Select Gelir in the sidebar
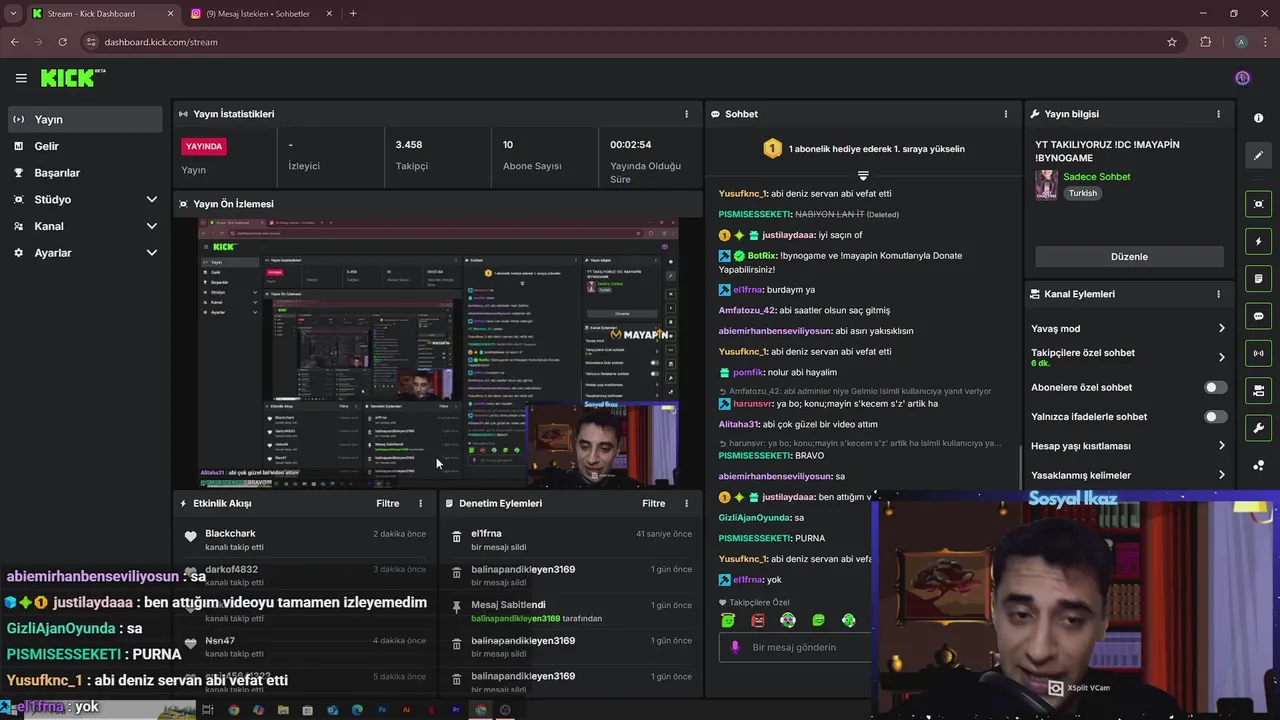Viewport: 1280px width, 720px height. click(x=85, y=146)
